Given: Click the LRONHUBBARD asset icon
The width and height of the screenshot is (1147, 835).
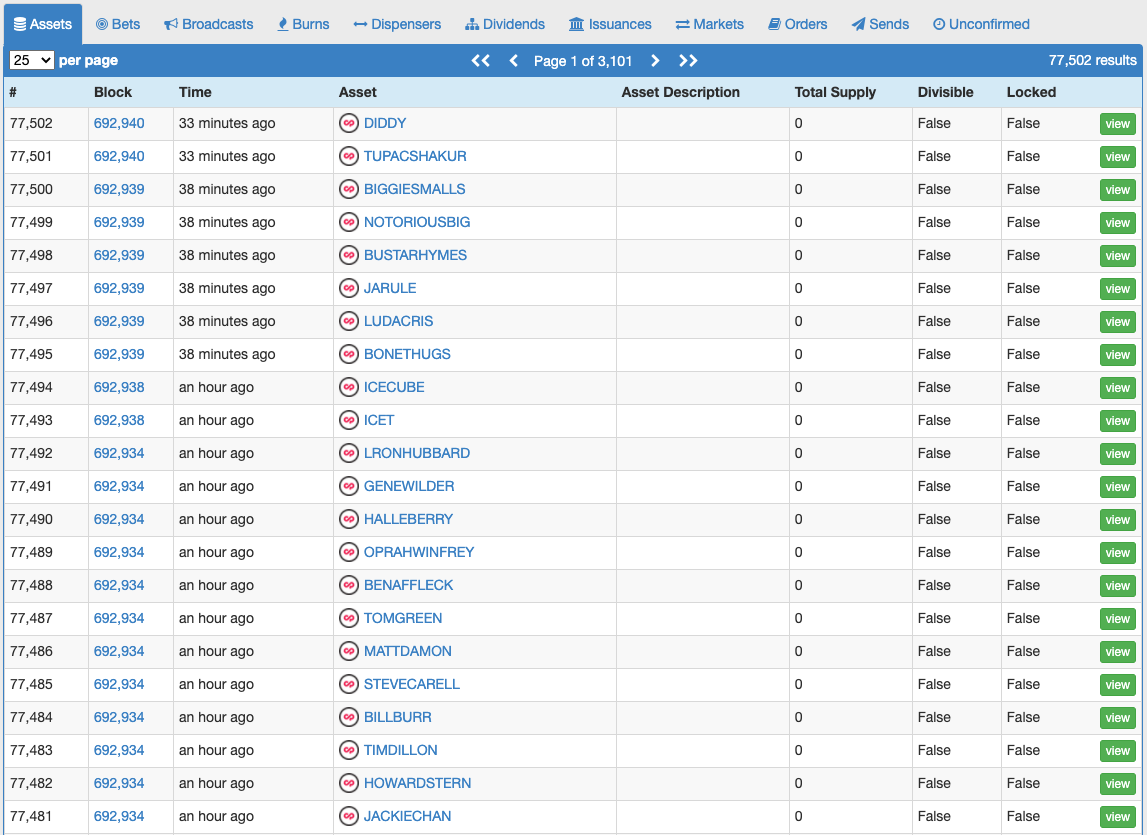Looking at the screenshot, I should [349, 454].
